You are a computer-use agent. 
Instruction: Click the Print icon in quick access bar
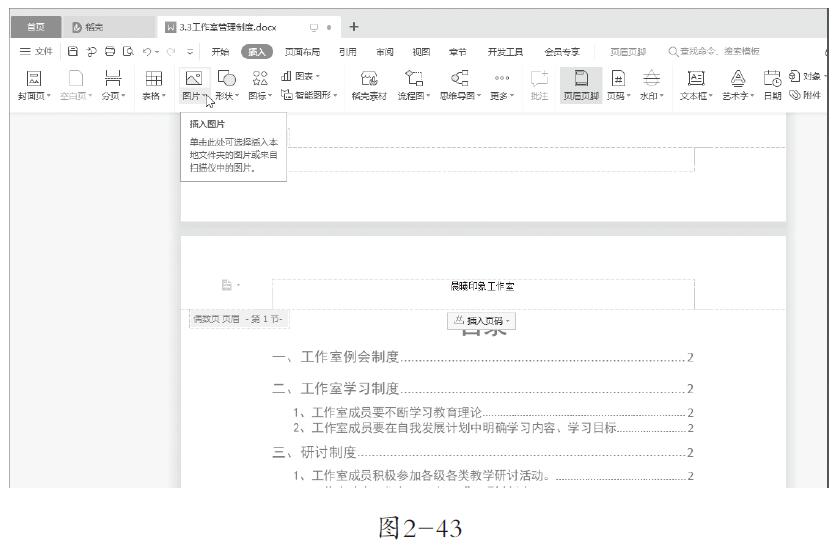point(110,51)
